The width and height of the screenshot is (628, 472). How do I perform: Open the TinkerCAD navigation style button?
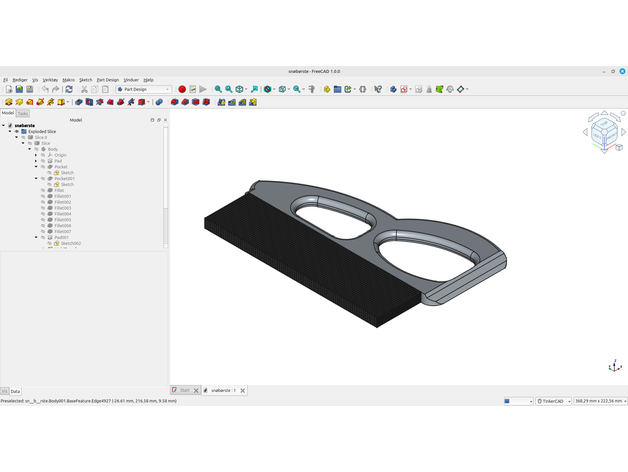(553, 401)
